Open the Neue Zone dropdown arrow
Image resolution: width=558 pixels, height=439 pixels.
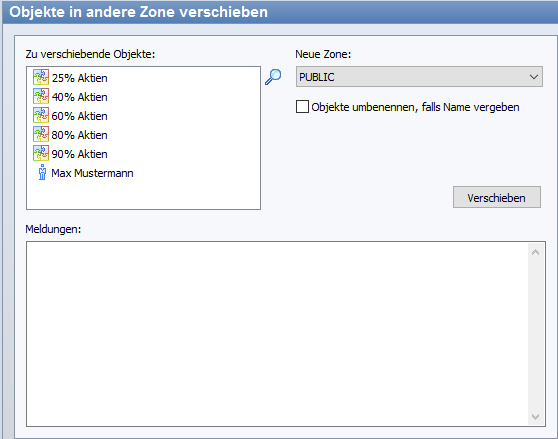coord(533,77)
